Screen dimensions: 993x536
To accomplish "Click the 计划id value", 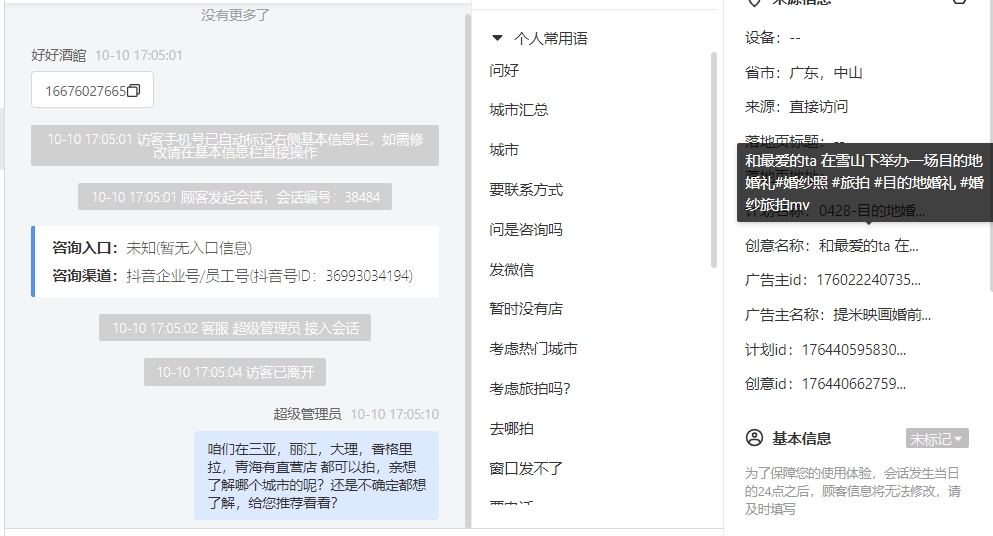I will [x=854, y=350].
